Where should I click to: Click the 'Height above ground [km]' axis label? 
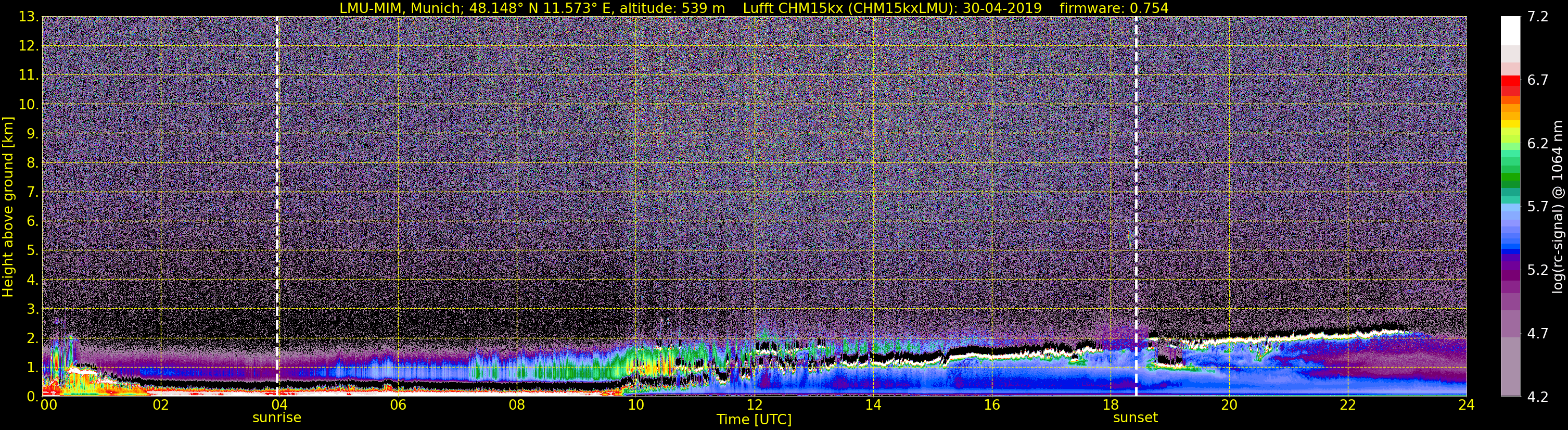[x=8, y=207]
